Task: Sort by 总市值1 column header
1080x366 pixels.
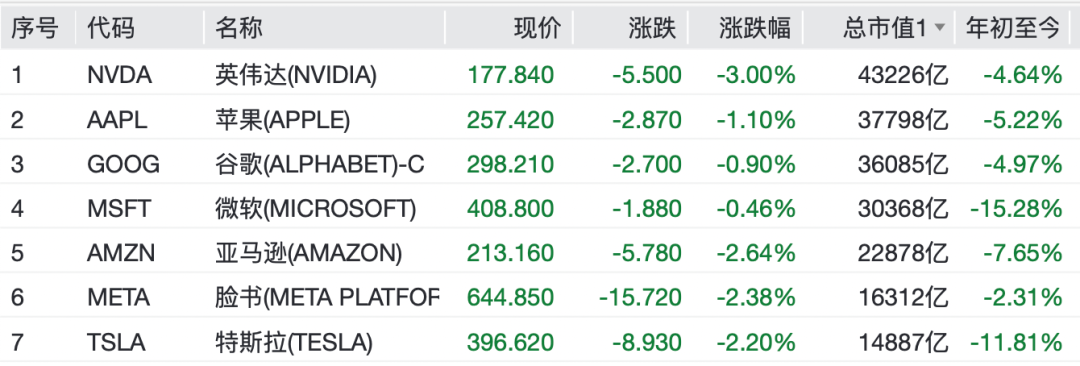Action: 884,28
